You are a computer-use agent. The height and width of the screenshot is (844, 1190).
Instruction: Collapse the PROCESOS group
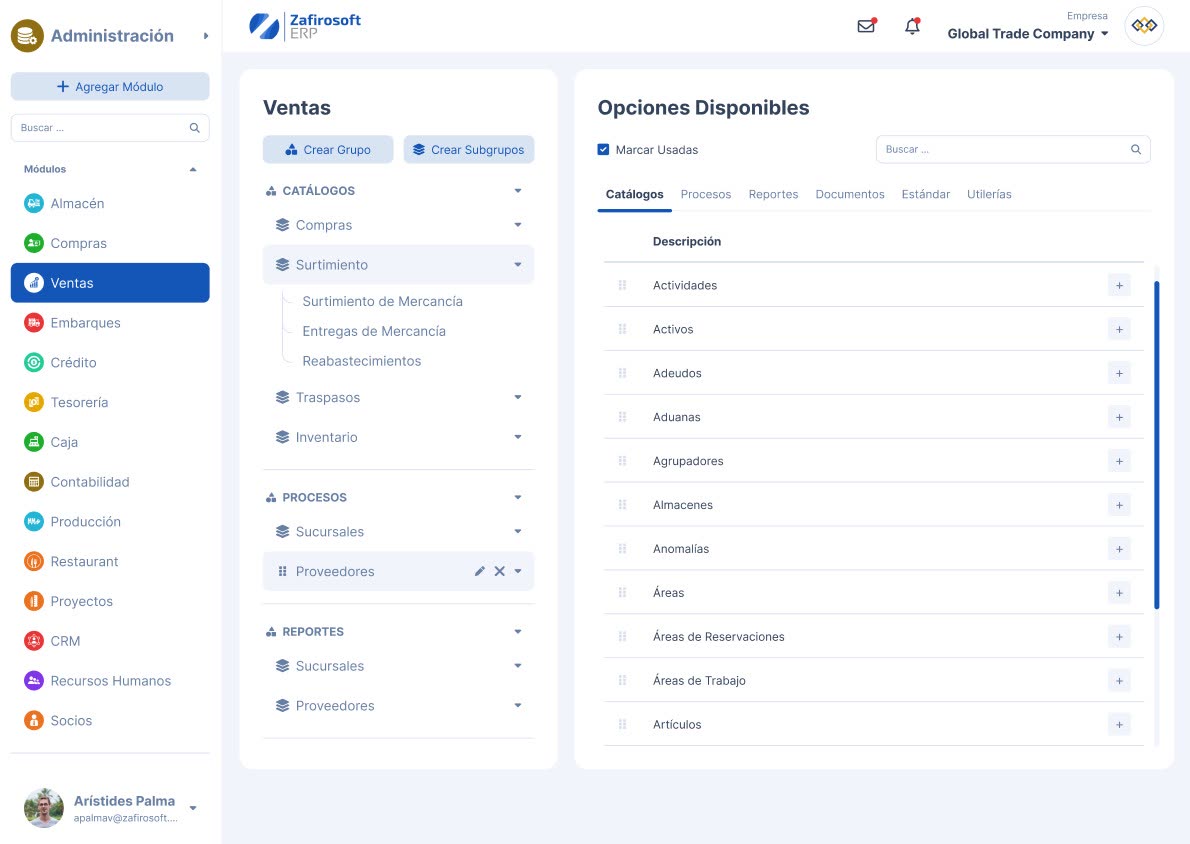point(518,497)
